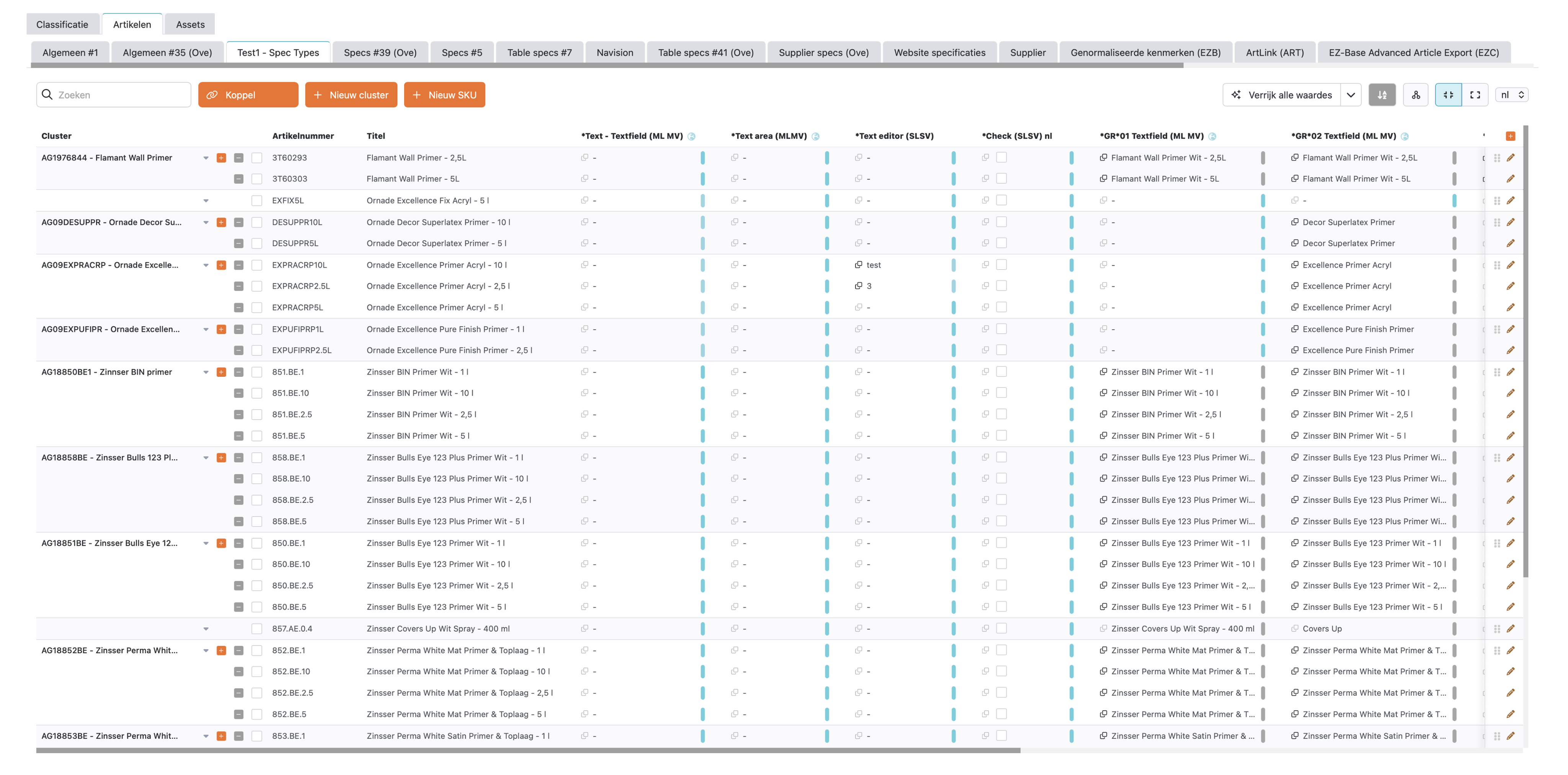Screen dimensions: 1568x775
Task: Switch to the Classificatie tab
Action: coord(62,25)
